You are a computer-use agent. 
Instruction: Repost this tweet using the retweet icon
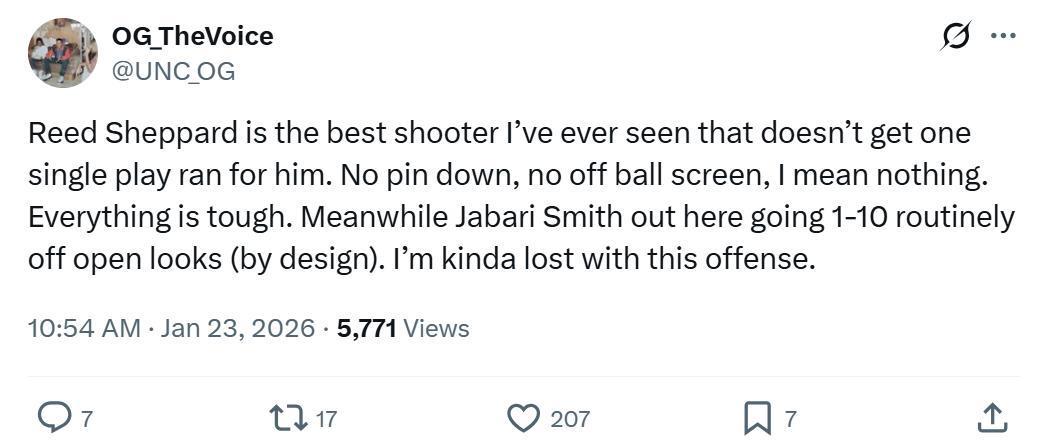coord(290,417)
